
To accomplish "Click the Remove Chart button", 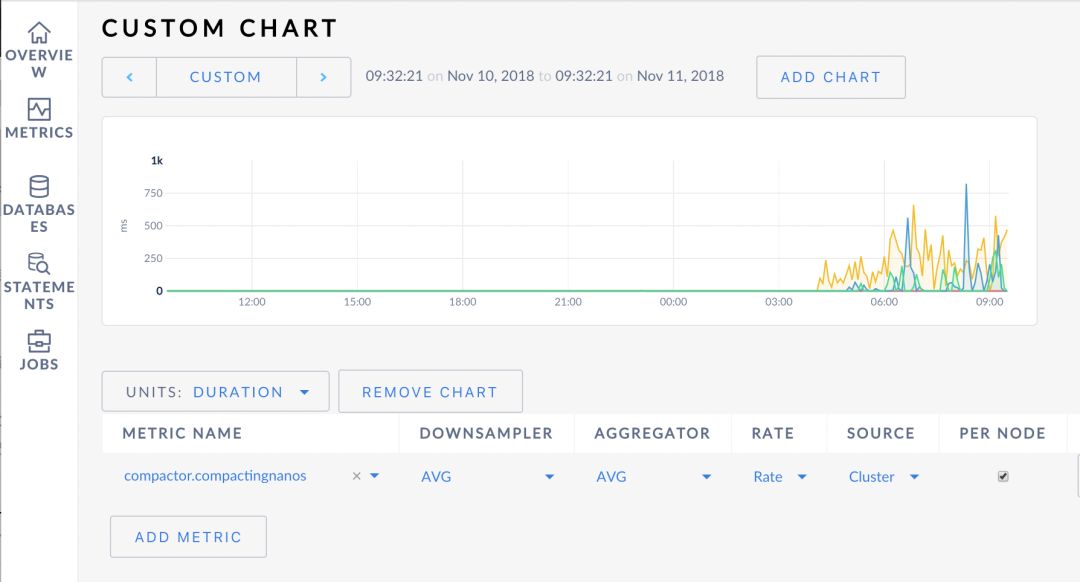I will pos(430,392).
